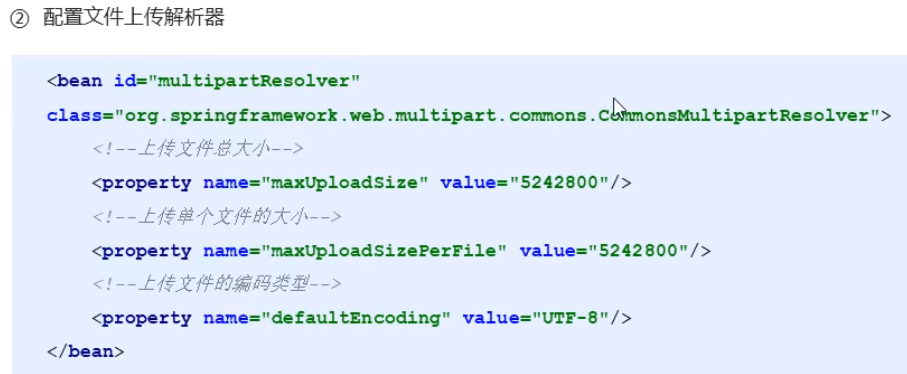Click the name value "maxUploadSize"
The image size is (907, 374).
345,183
